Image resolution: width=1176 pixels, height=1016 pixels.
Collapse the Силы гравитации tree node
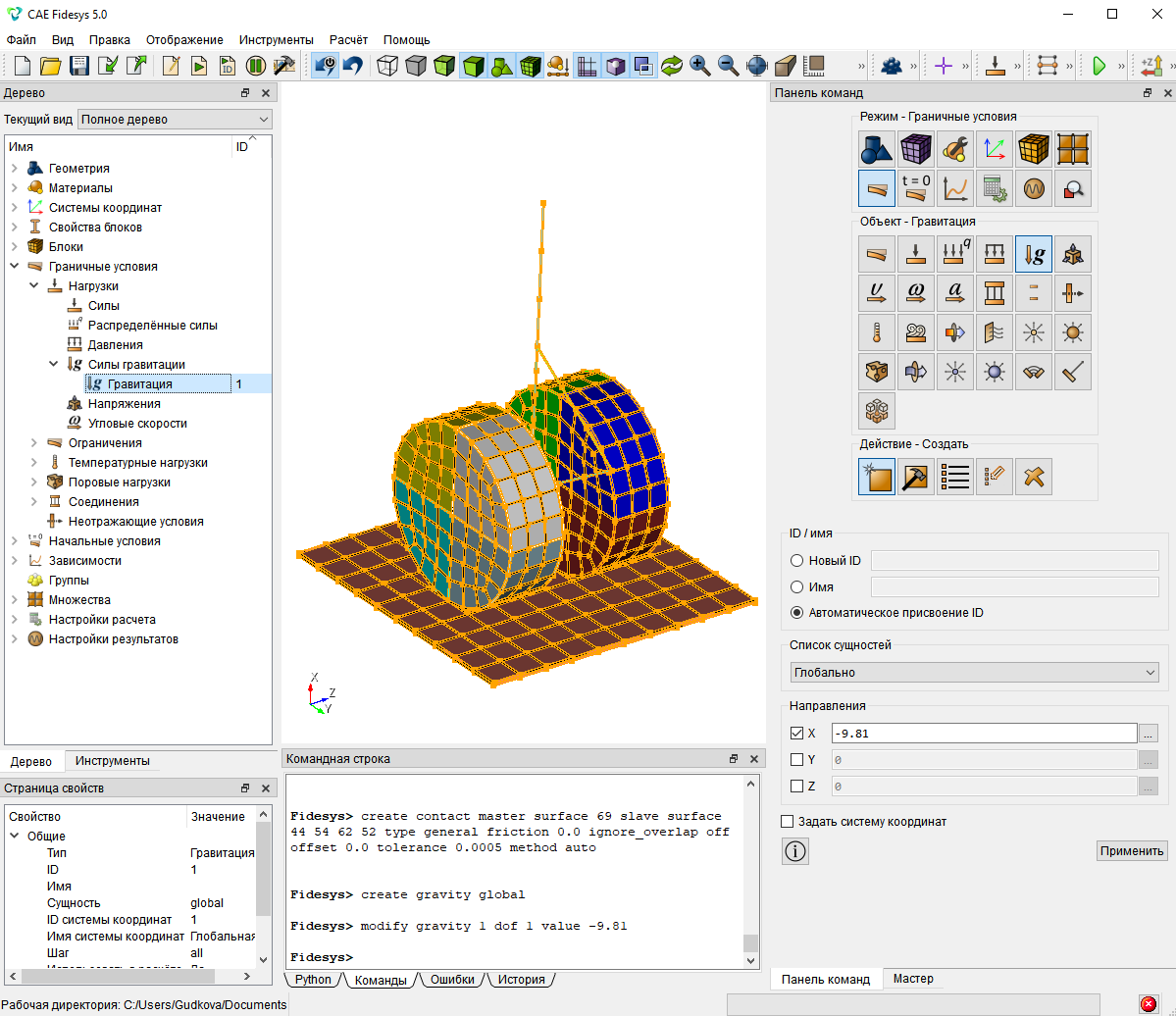(x=53, y=365)
